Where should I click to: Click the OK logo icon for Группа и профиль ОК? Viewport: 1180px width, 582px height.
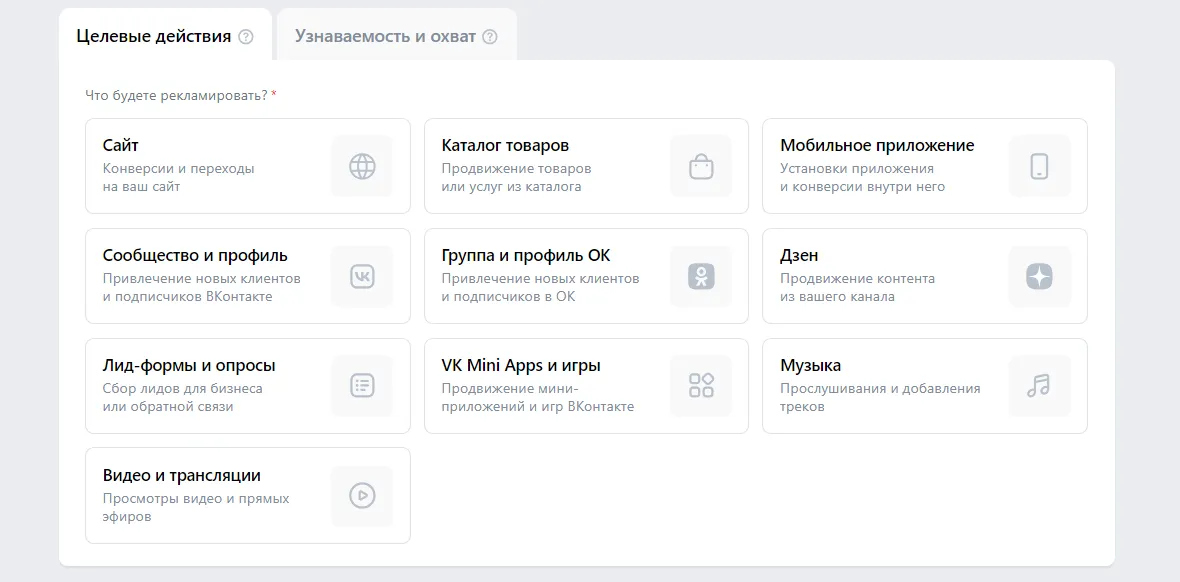pyautogui.click(x=701, y=276)
